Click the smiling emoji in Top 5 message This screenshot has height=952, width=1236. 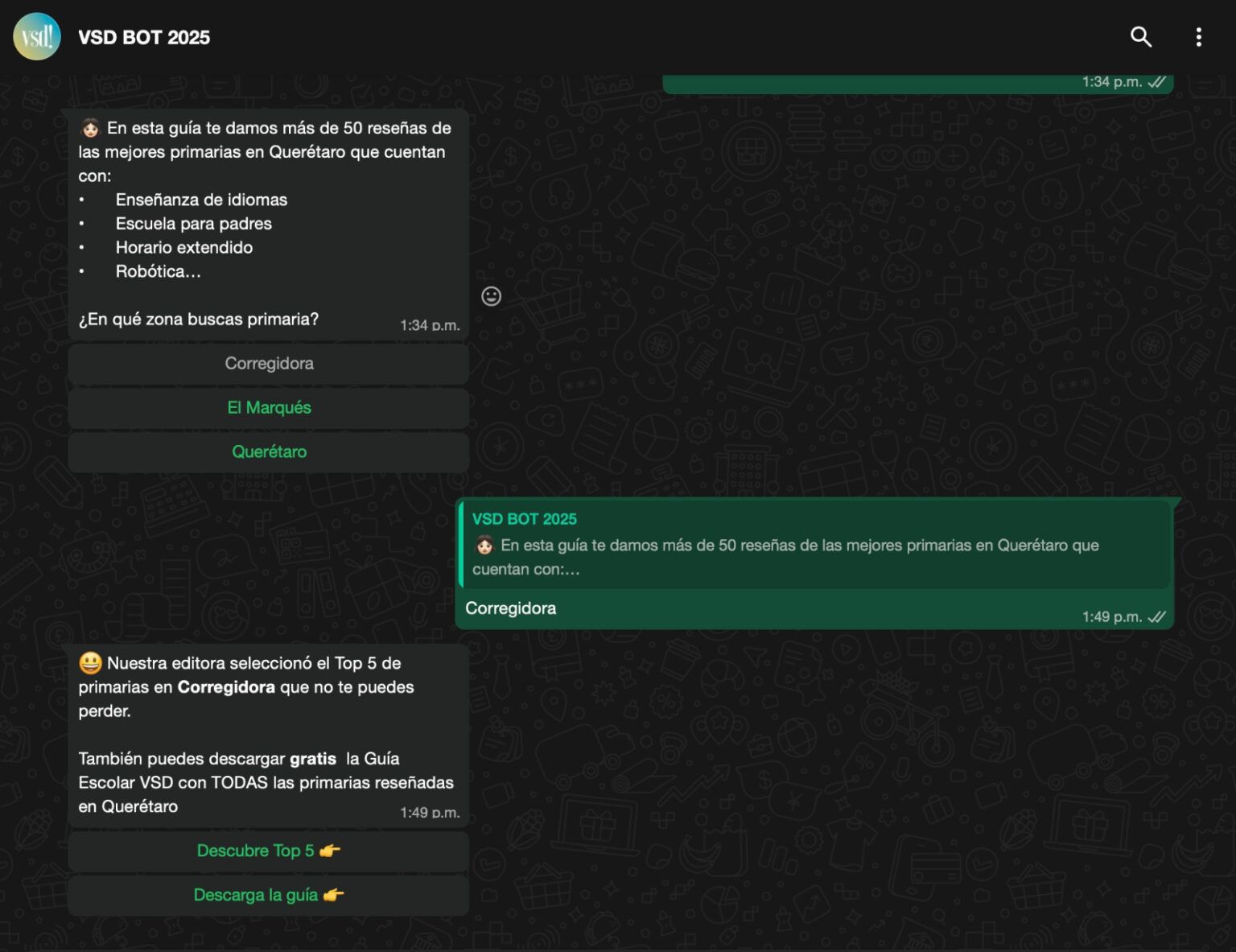tap(89, 663)
